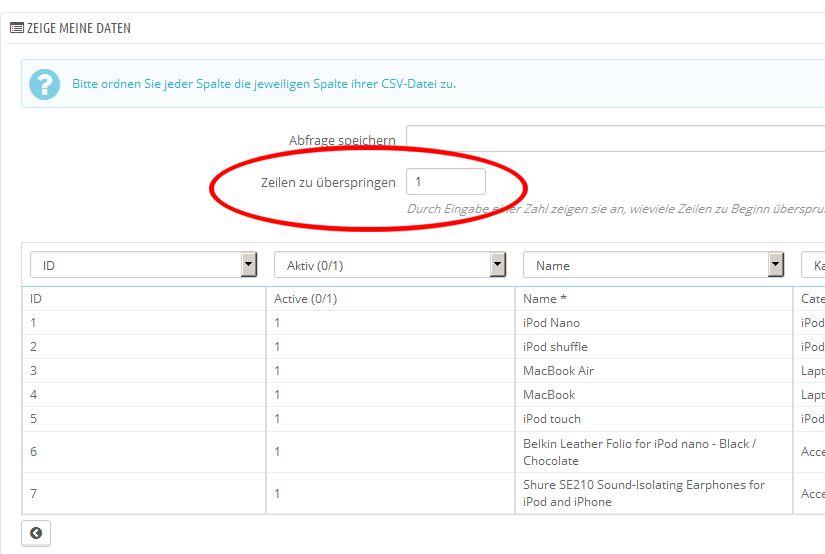This screenshot has height=554, width=825.
Task: Click ID cell with value 7
Action: (x=144, y=493)
